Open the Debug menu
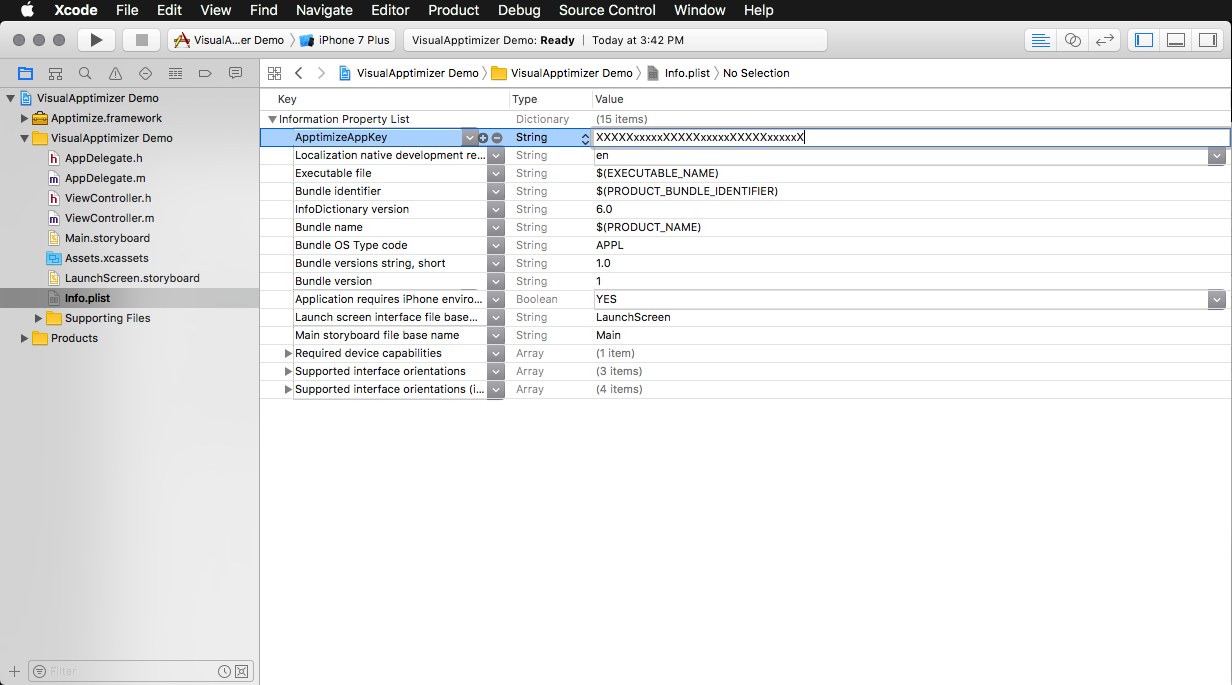 tap(519, 10)
